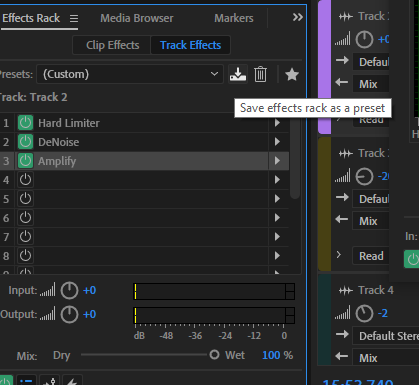Select the Clip Effects tab
Screen dimensions: 419x385
click(x=113, y=45)
